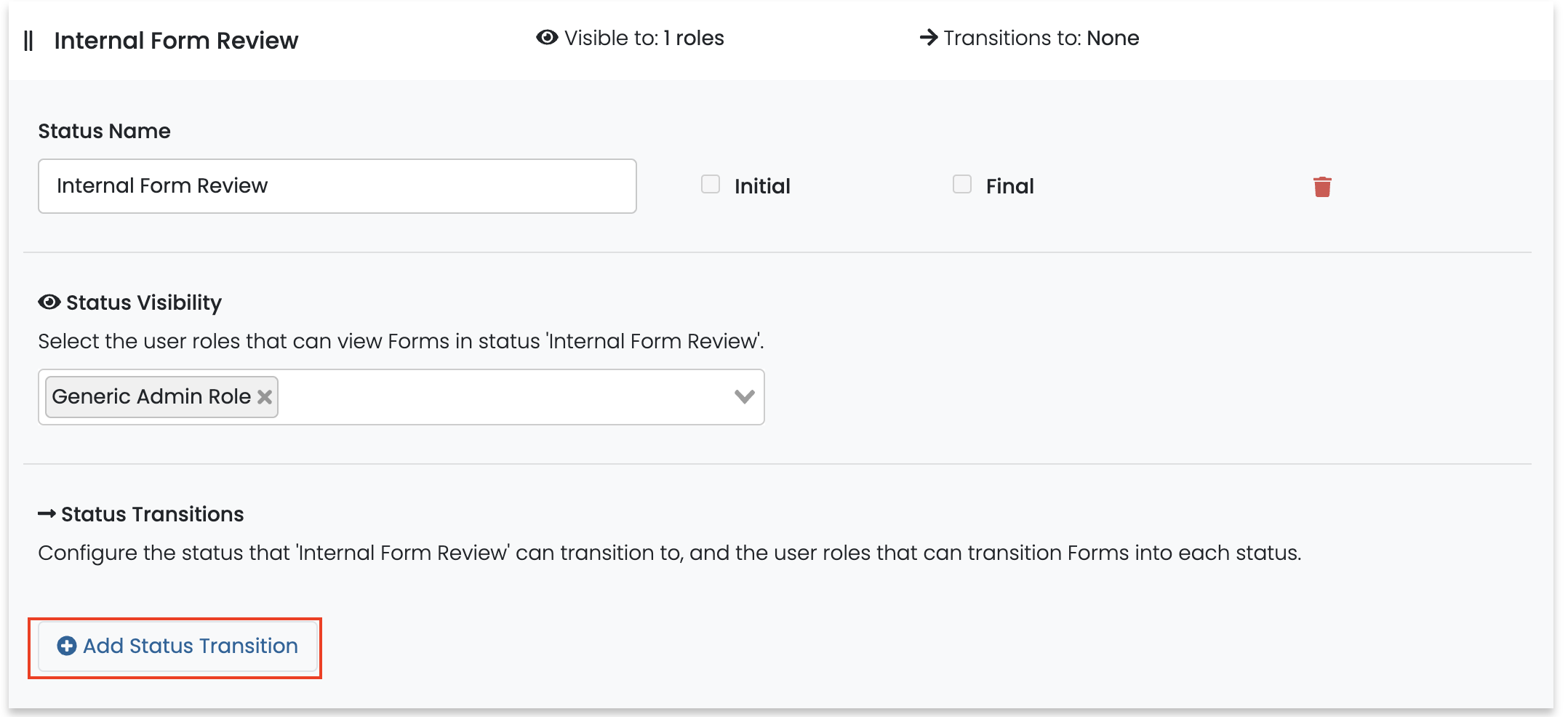Click the arrow icon beside Status Transitions heading
1568x717 pixels.
[x=47, y=514]
